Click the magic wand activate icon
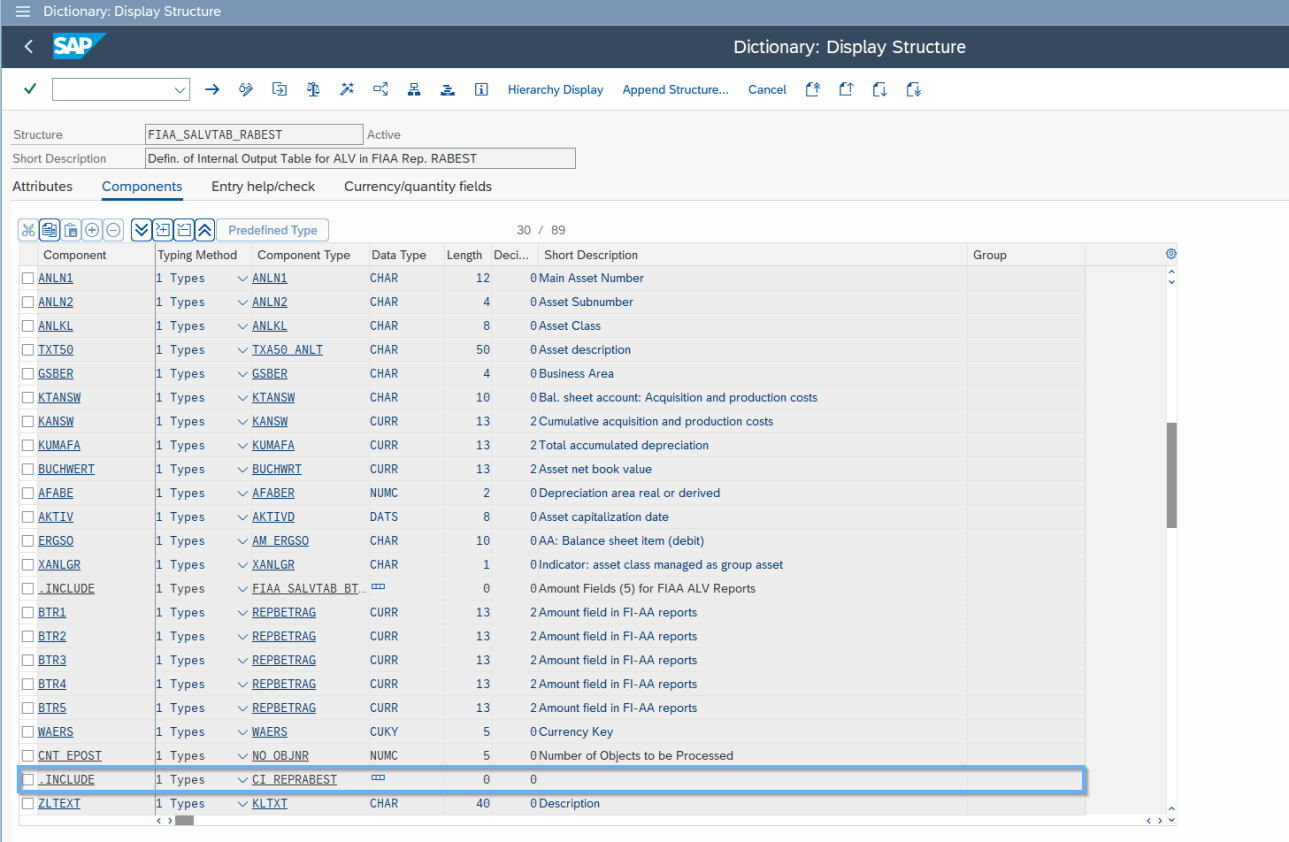 point(347,89)
